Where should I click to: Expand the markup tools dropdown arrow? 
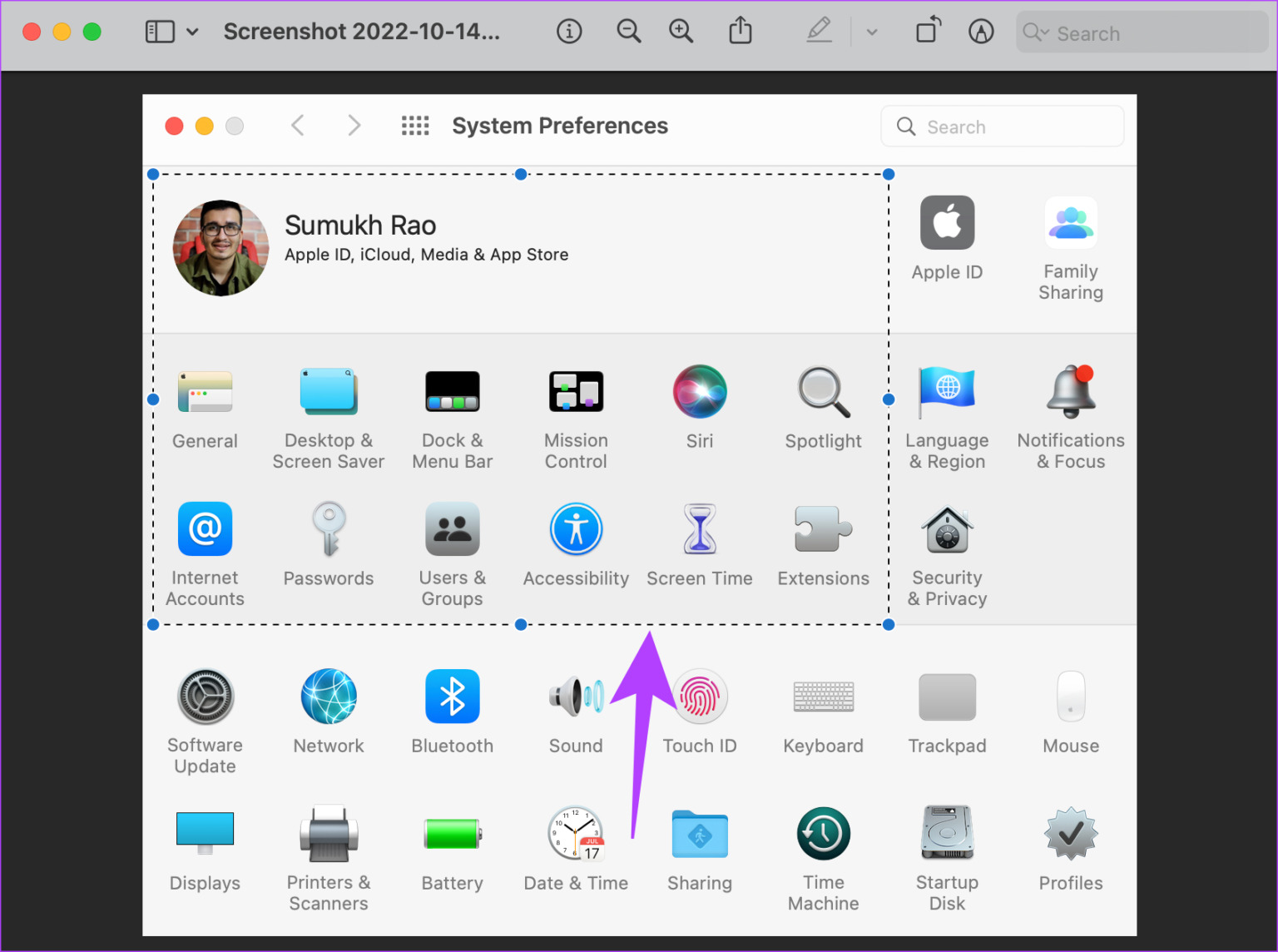point(871,33)
